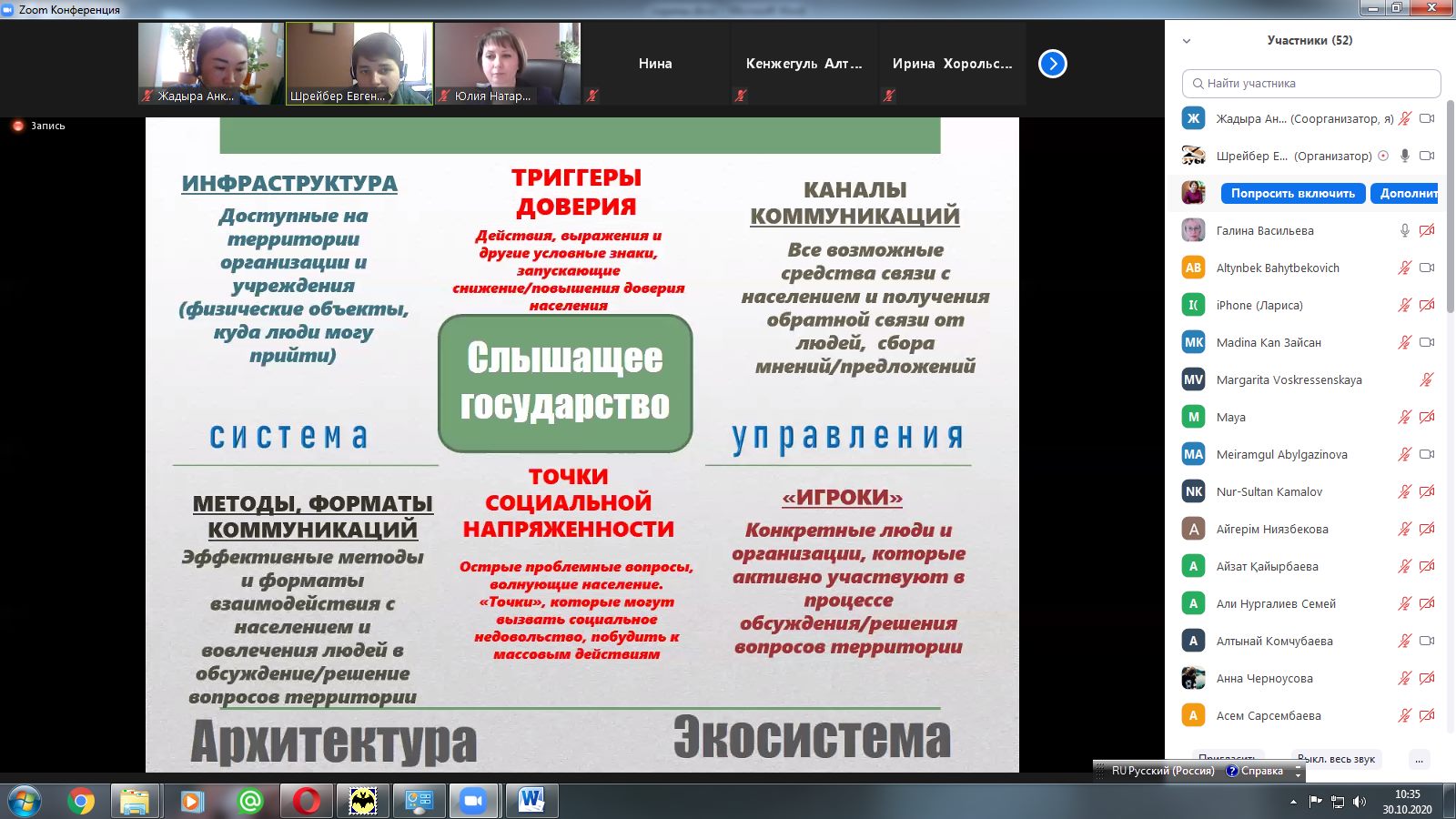Start Google Chrome from the taskbar
Viewport: 1456px width, 819px height.
point(82,802)
